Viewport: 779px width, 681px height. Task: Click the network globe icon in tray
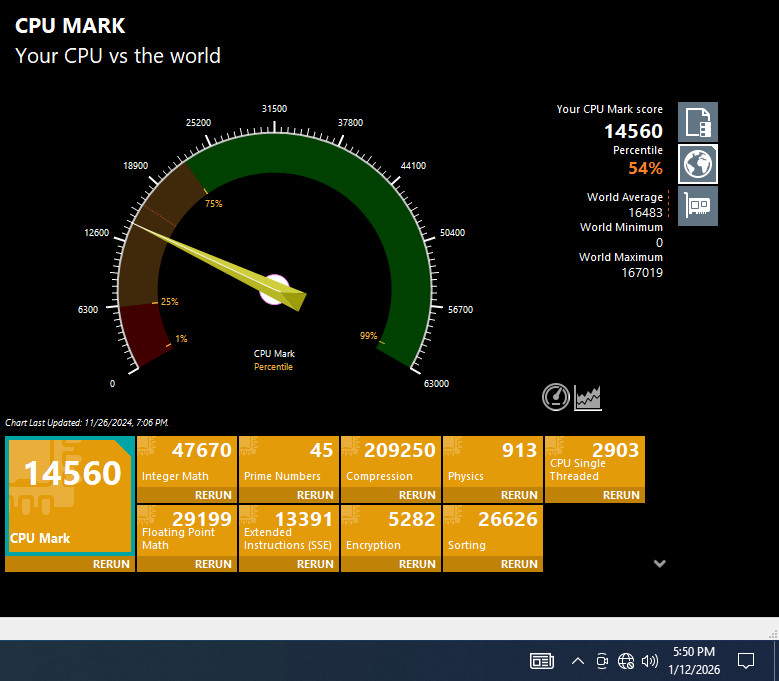tap(626, 661)
